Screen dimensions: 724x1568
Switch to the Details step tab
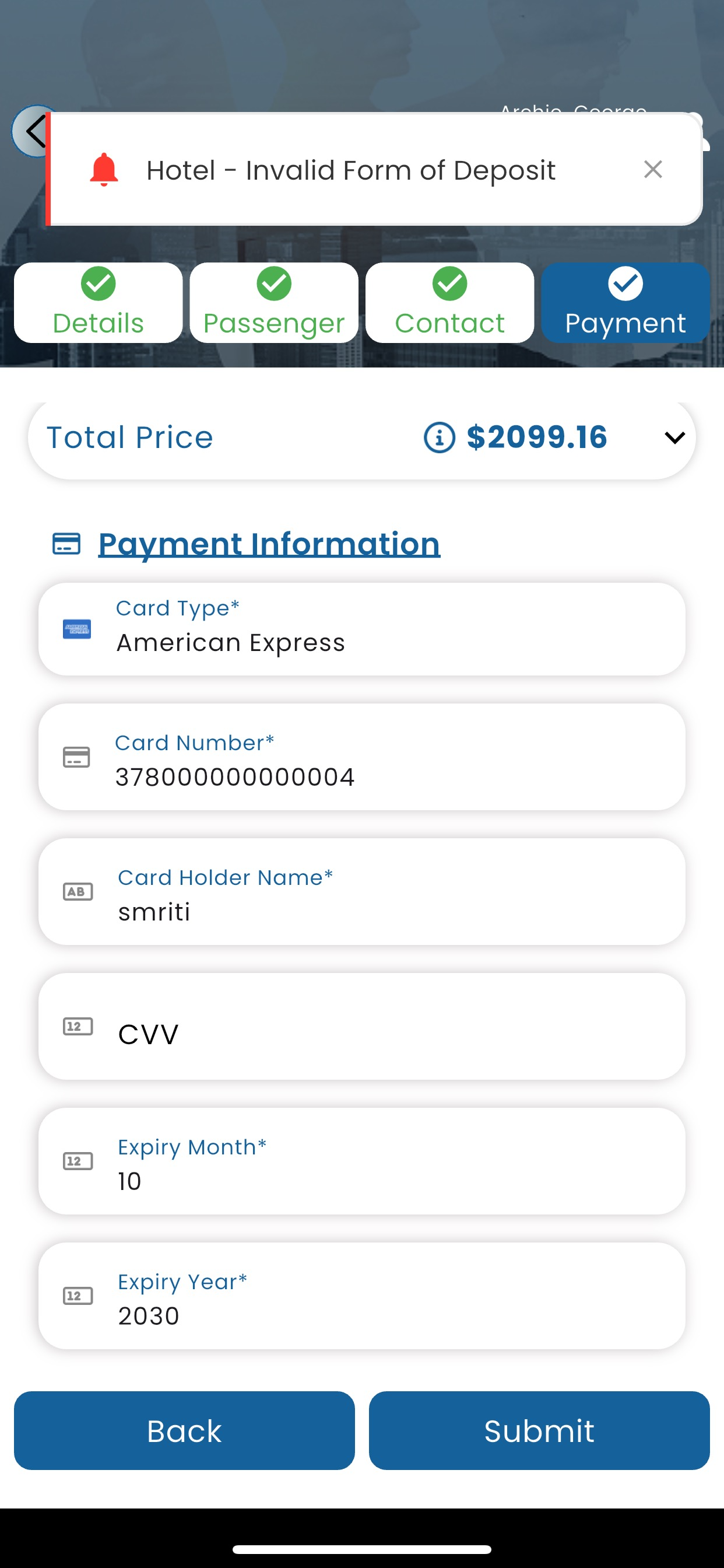99,303
